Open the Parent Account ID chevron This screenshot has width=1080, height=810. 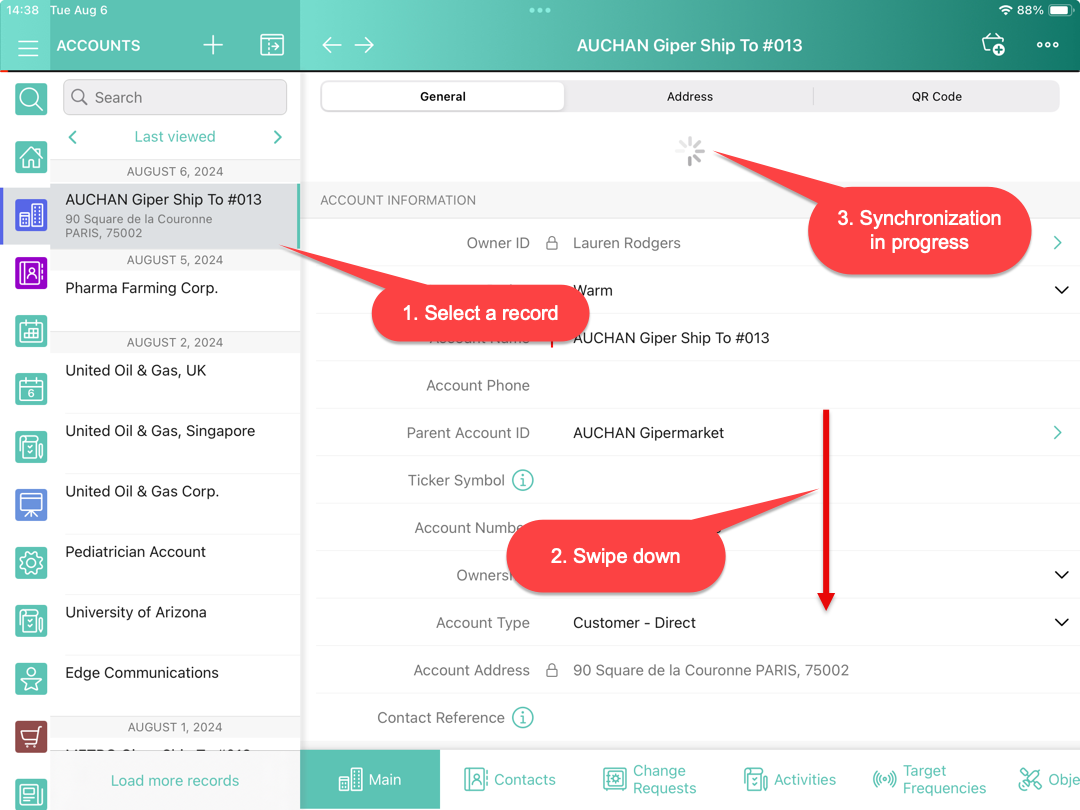1058,433
